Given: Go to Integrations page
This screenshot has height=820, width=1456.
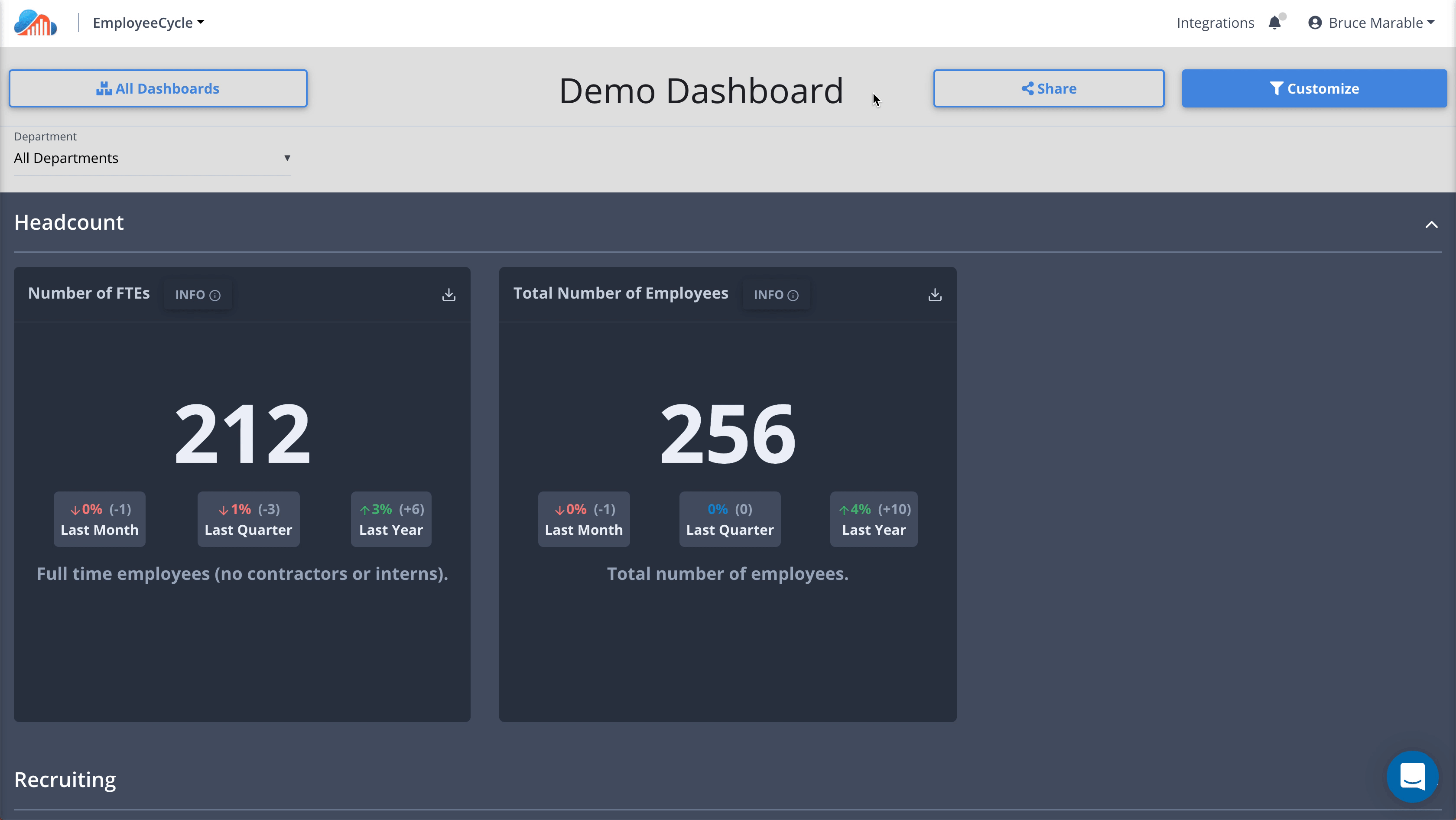Looking at the screenshot, I should click(1215, 23).
